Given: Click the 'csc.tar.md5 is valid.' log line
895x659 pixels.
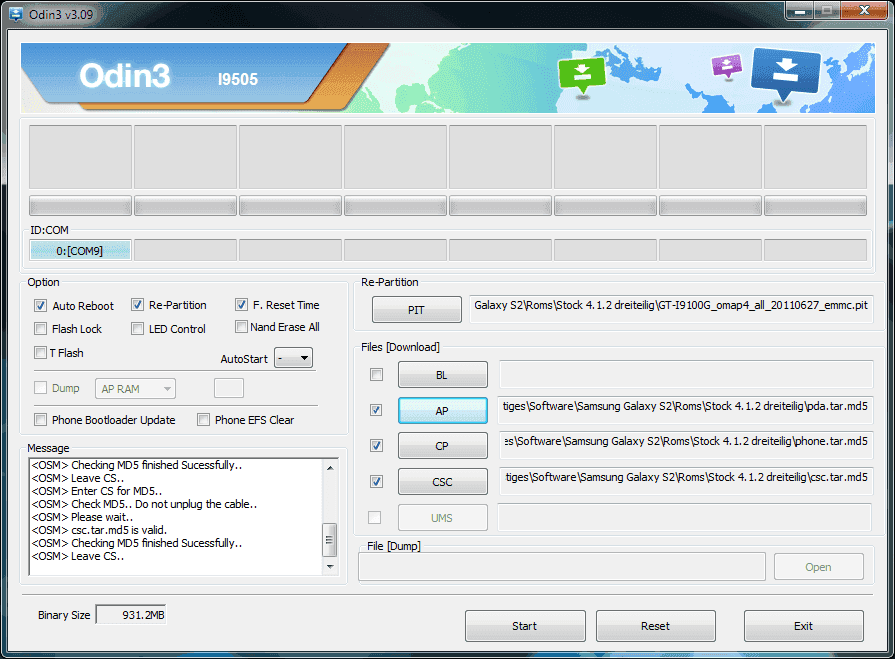Looking at the screenshot, I should [99, 530].
